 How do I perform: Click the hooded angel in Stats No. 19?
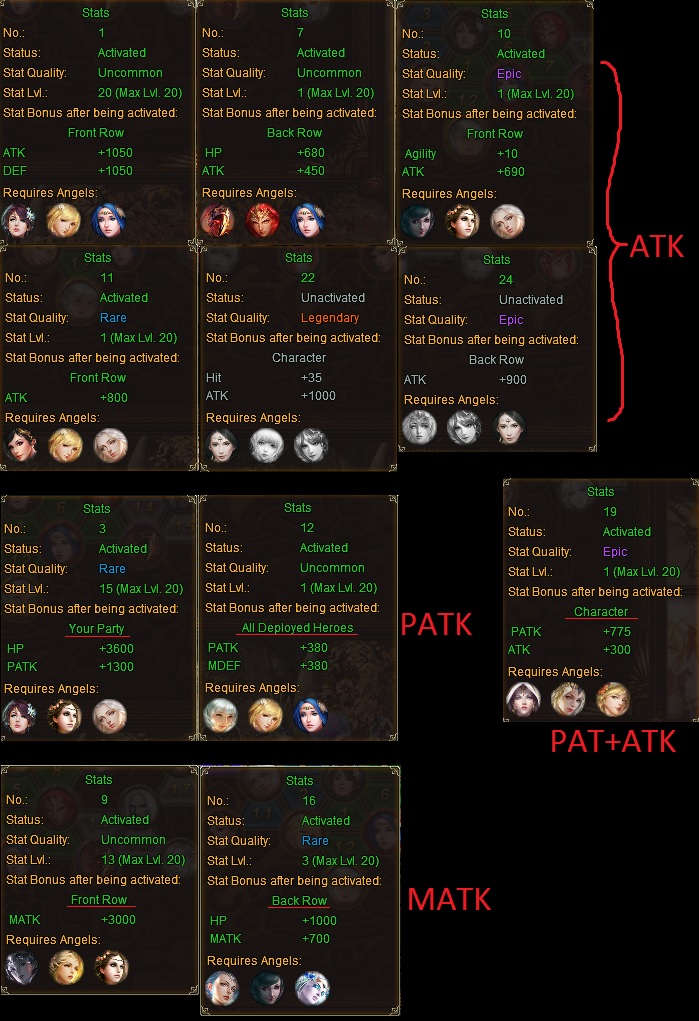(x=524, y=699)
